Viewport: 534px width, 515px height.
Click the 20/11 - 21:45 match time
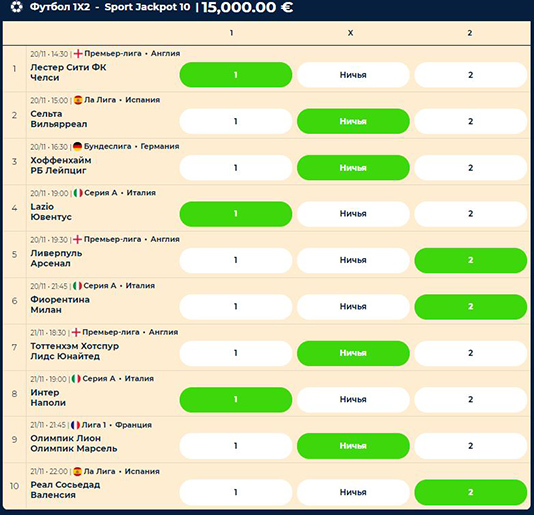(49, 286)
